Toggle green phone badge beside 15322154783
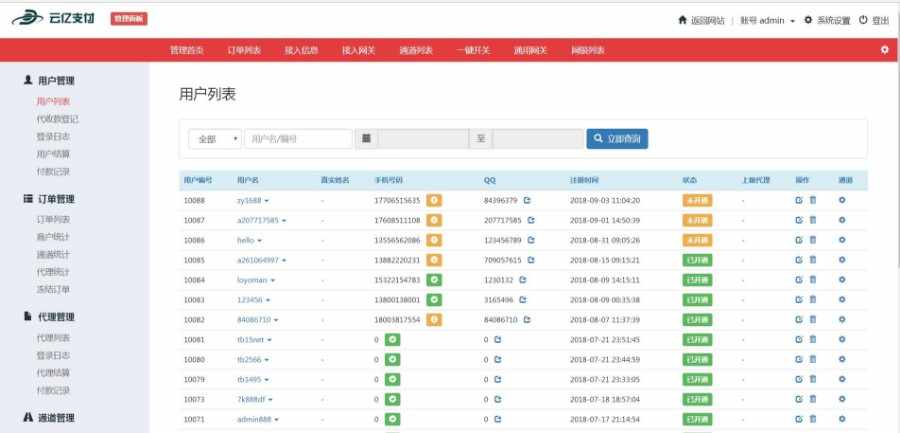 pos(435,280)
